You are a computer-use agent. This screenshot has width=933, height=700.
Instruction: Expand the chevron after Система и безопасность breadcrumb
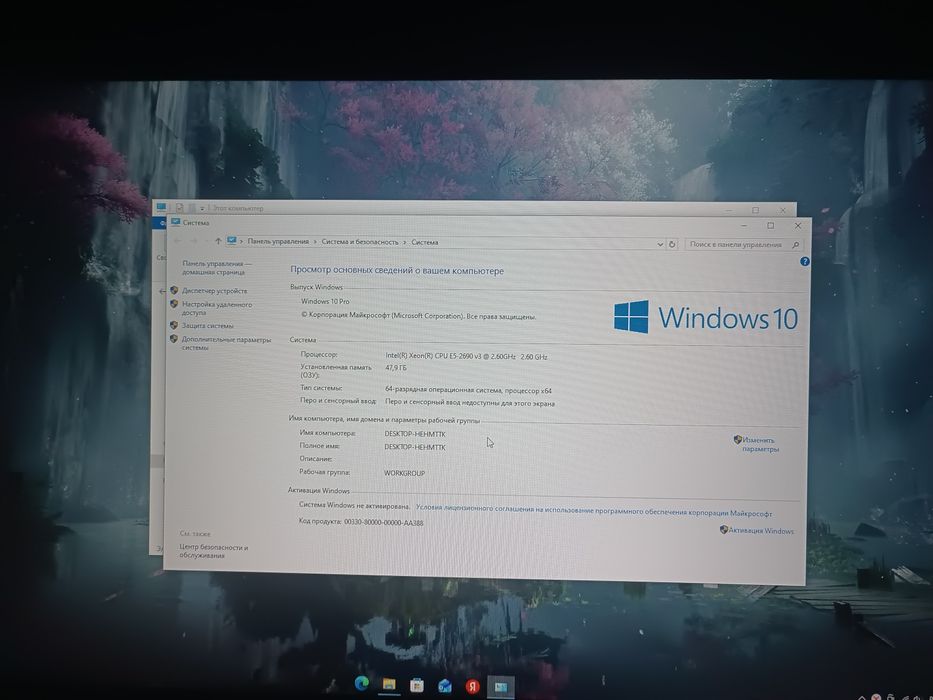pyautogui.click(x=405, y=242)
